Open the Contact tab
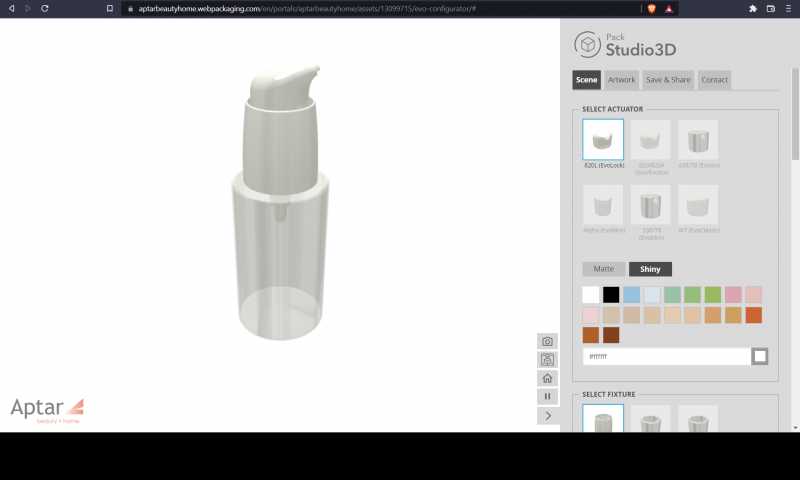 point(714,80)
